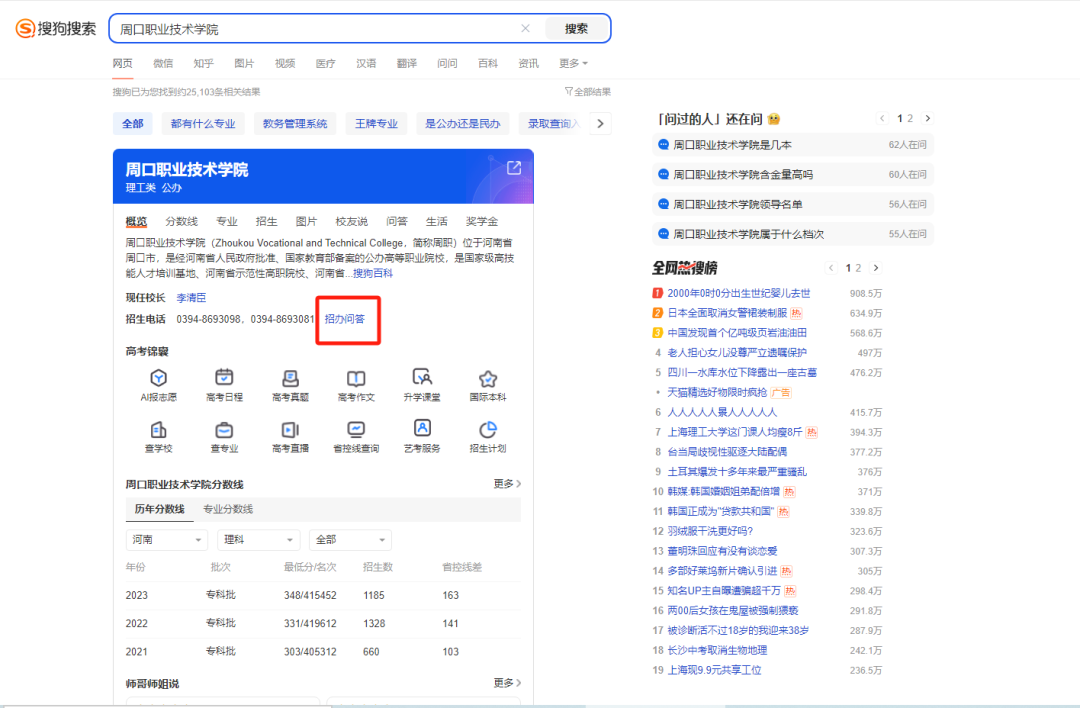Switch to the 专业分数线 tab

click(x=228, y=509)
